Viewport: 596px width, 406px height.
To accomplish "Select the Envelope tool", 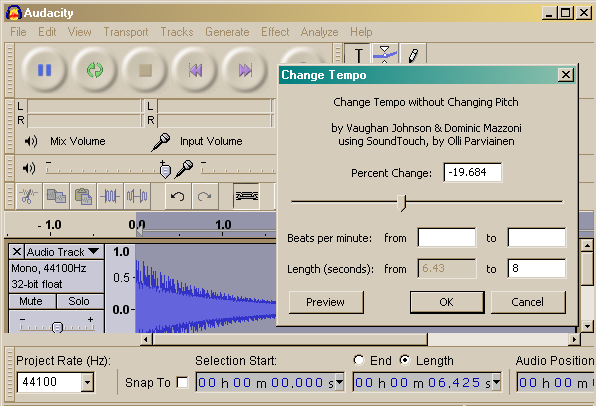I will click(x=385, y=54).
